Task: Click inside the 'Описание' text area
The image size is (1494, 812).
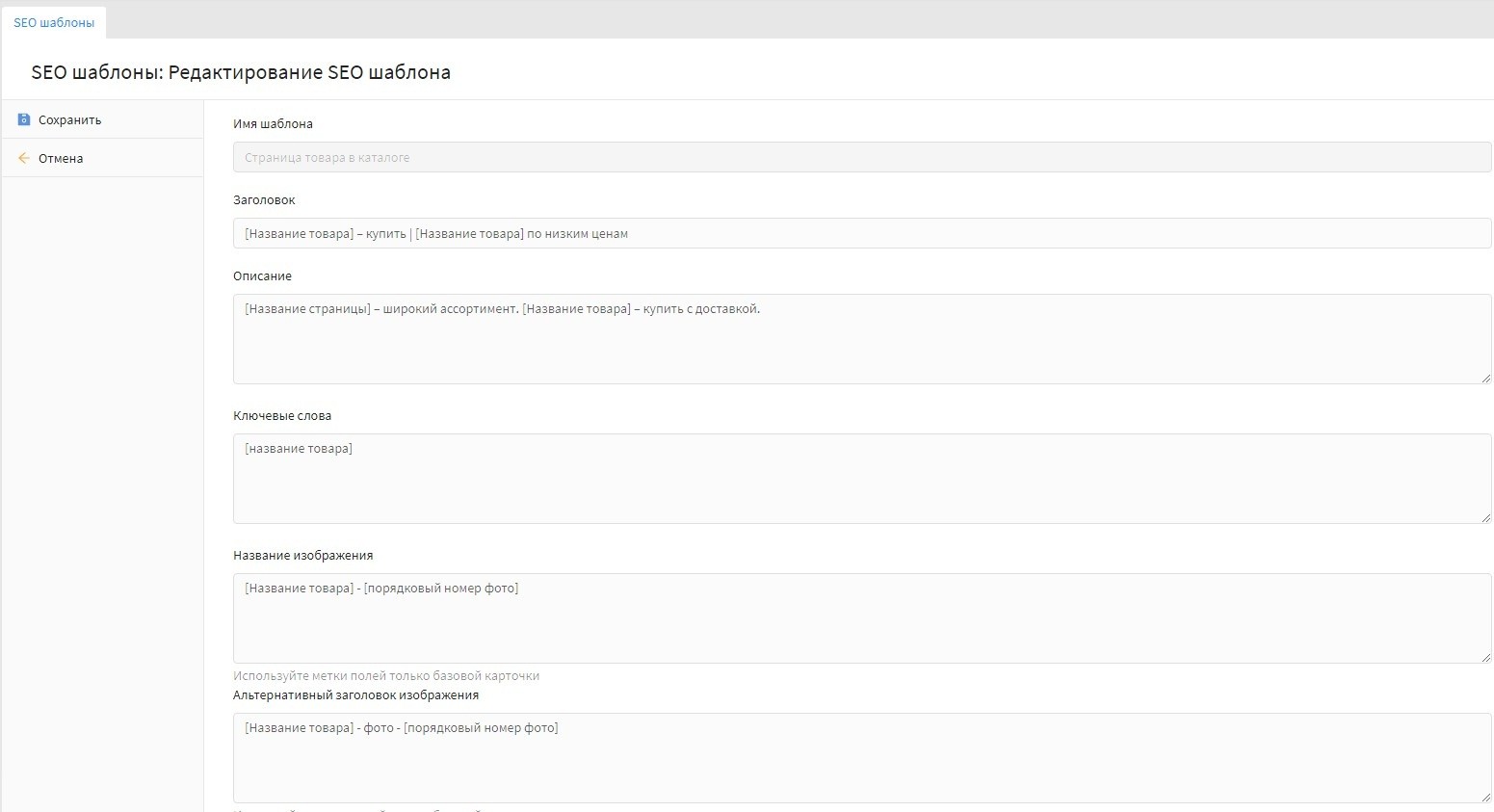Action: pos(861,339)
